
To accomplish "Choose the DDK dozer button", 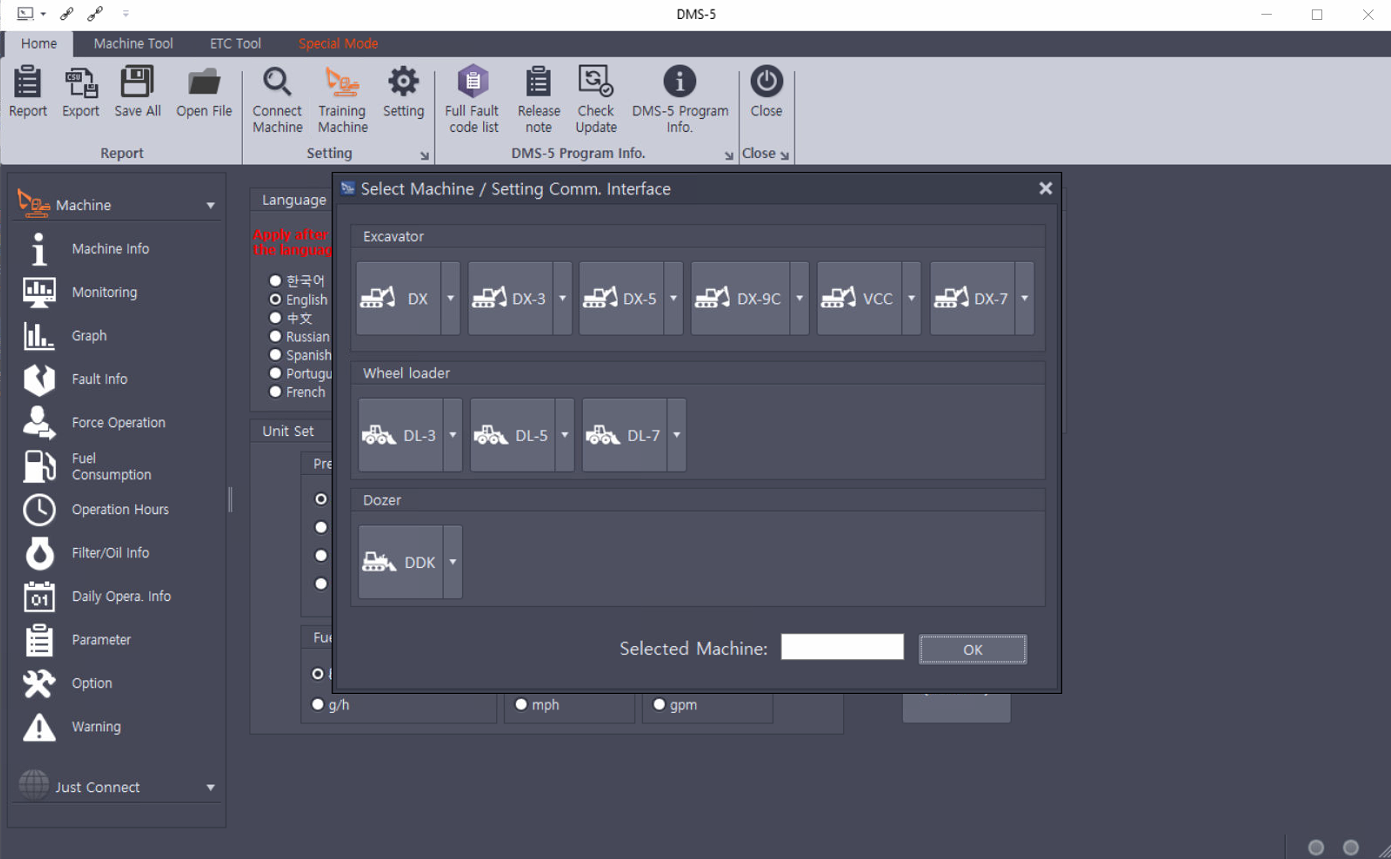I will 400,562.
